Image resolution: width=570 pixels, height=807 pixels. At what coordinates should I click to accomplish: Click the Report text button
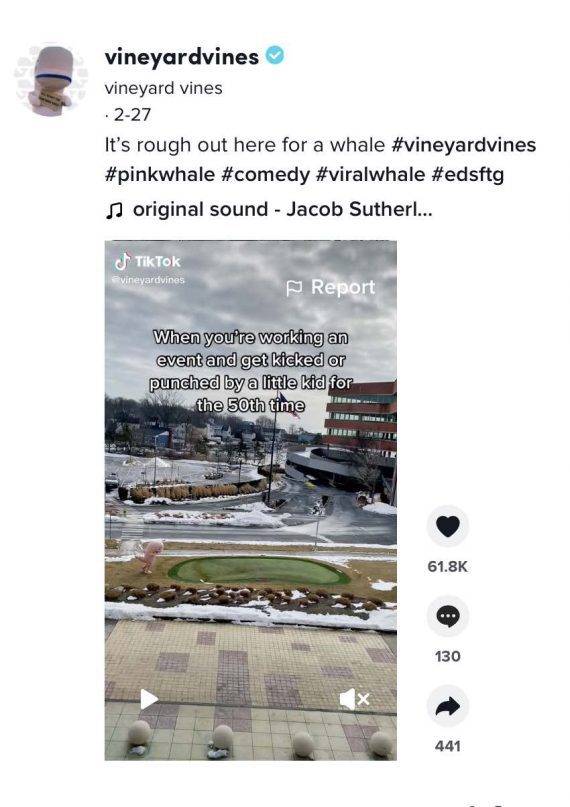pos(343,287)
